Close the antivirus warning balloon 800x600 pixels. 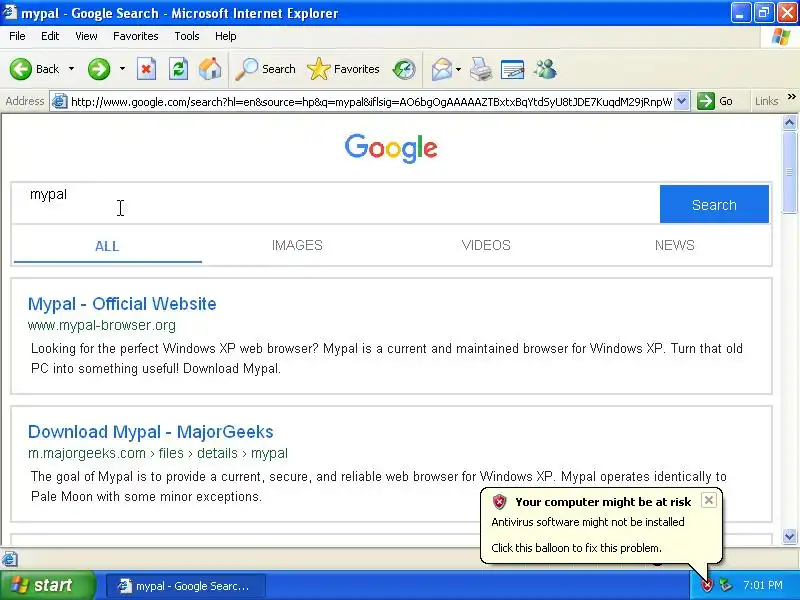[709, 501]
